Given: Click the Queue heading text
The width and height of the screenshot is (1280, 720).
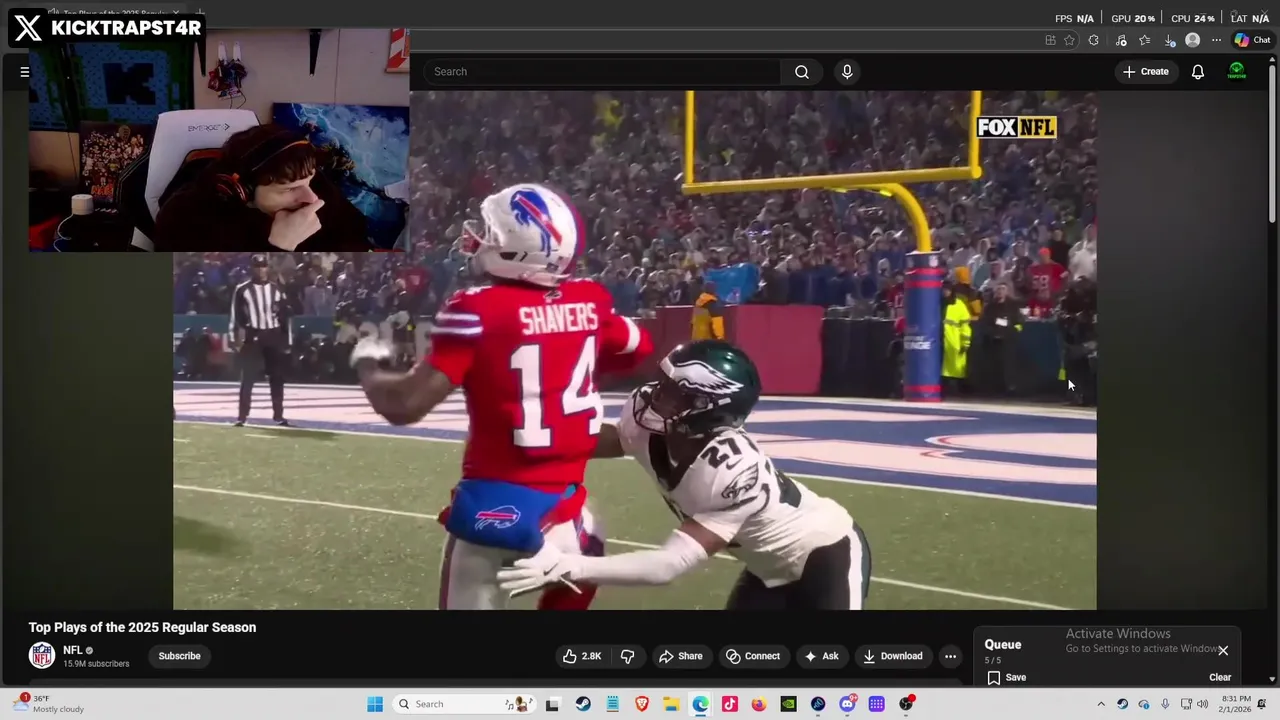Looking at the screenshot, I should click(1002, 644).
